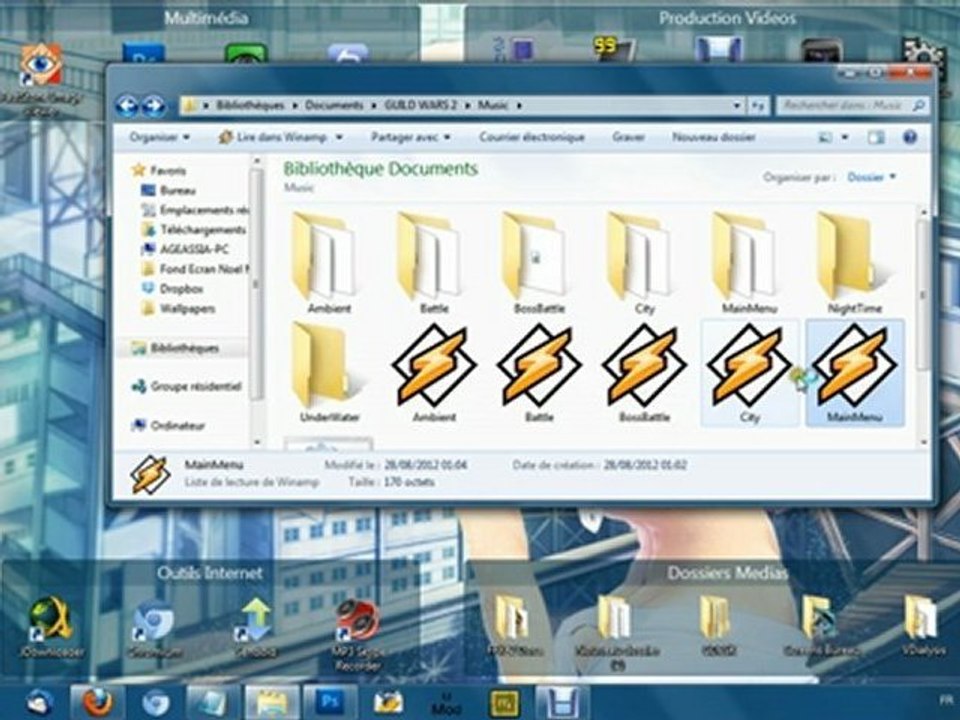Click the Nouveau dossier button
The height and width of the screenshot is (720, 960).
tap(714, 137)
